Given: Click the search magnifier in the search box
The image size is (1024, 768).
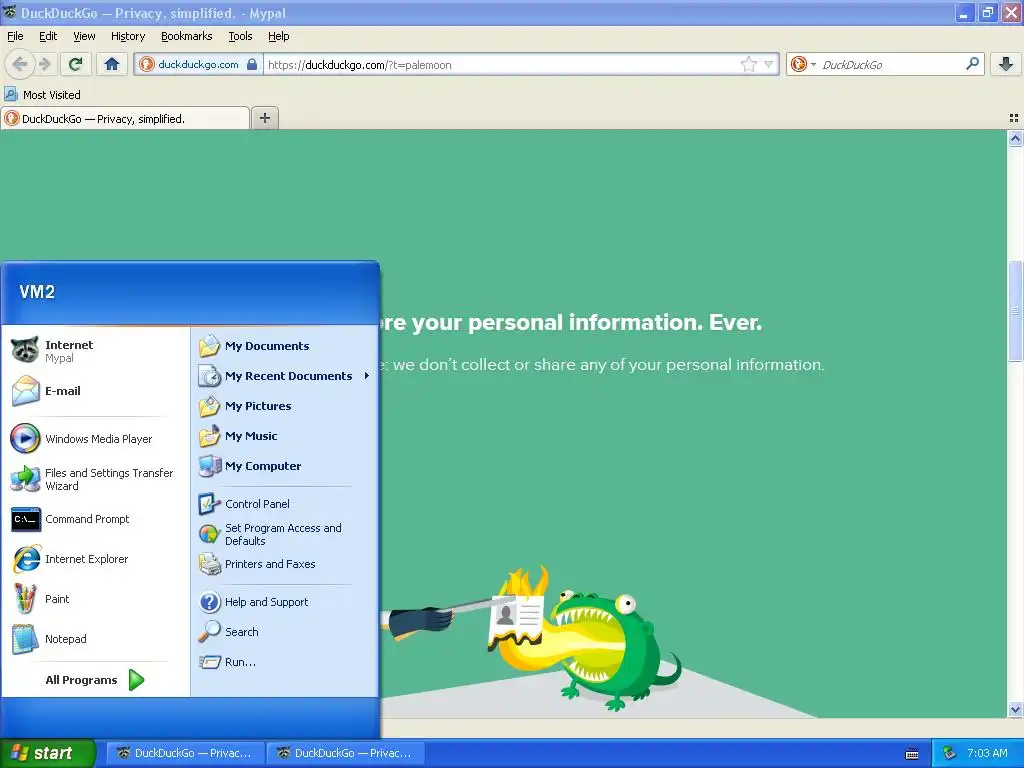Looking at the screenshot, I should click(x=972, y=64).
